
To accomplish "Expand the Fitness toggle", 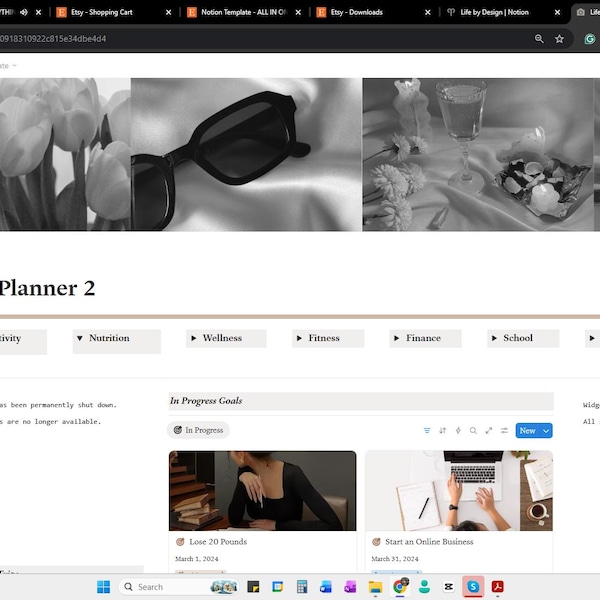I will coord(299,338).
